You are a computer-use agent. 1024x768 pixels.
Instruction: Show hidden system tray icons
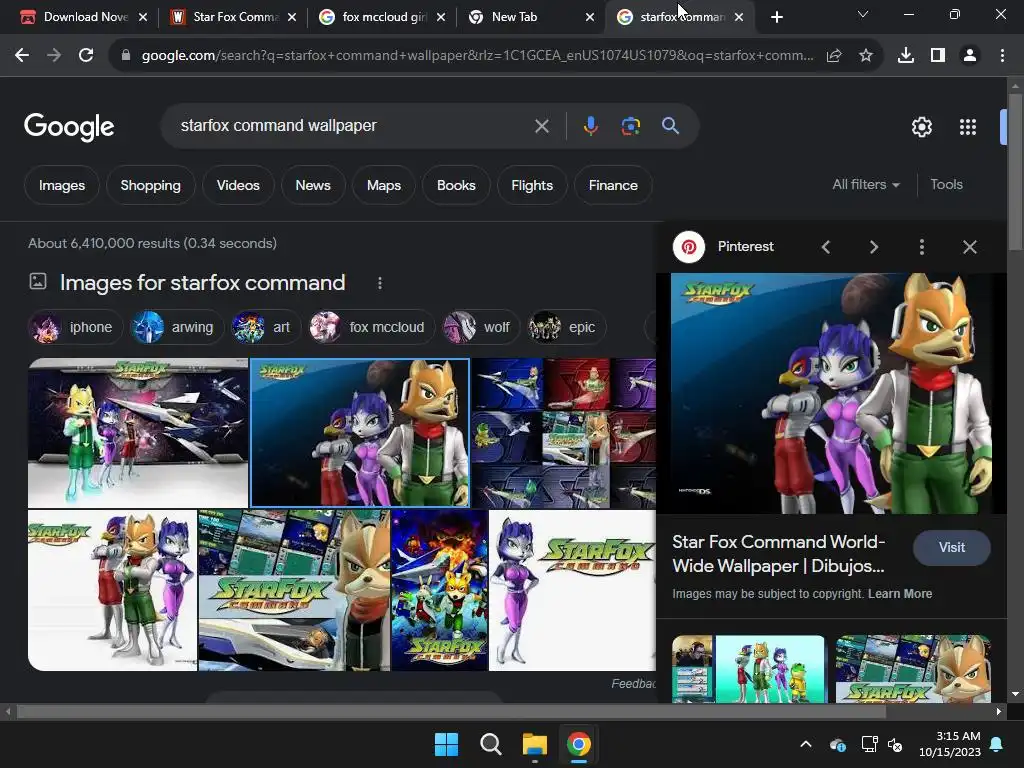(806, 744)
